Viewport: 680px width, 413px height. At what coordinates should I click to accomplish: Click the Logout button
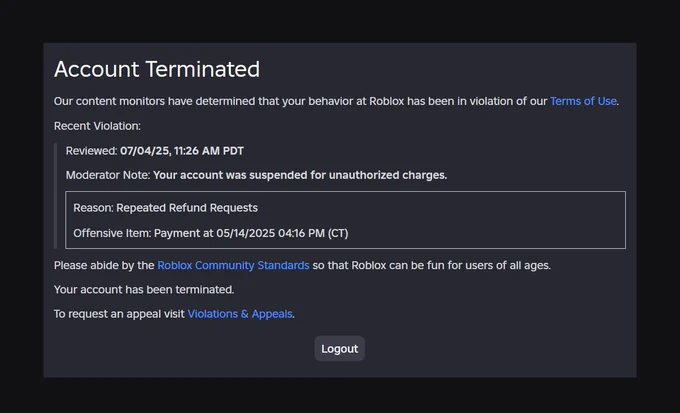tap(340, 349)
